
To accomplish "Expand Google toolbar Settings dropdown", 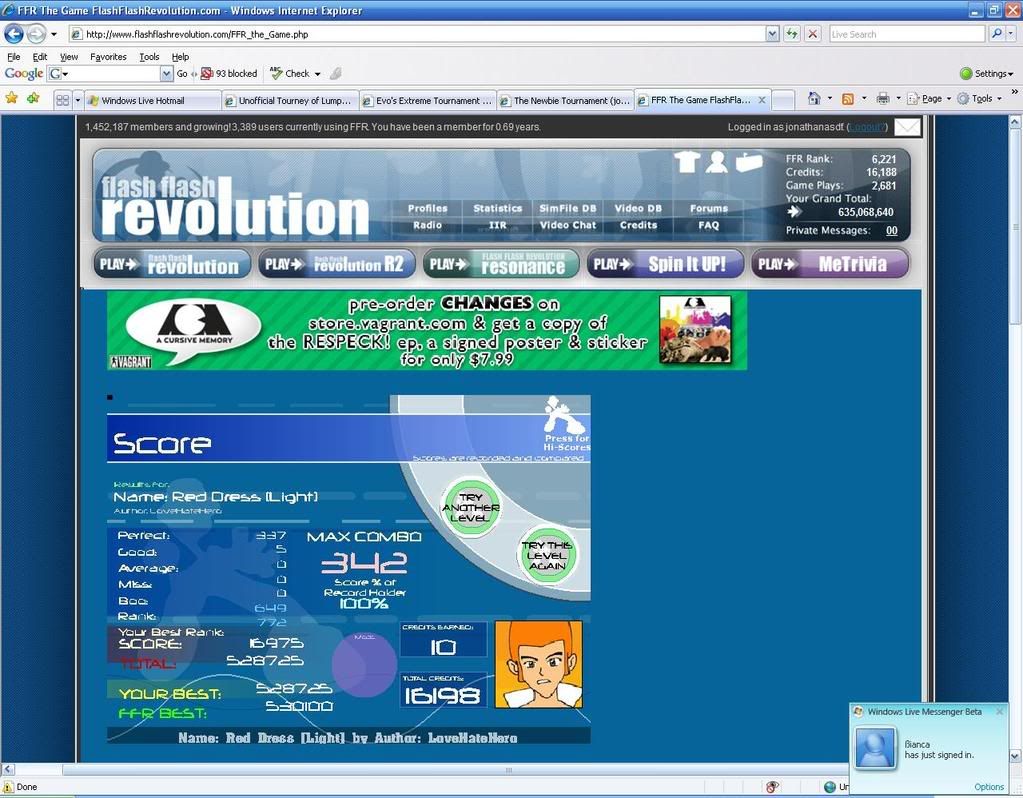I will click(x=986, y=74).
